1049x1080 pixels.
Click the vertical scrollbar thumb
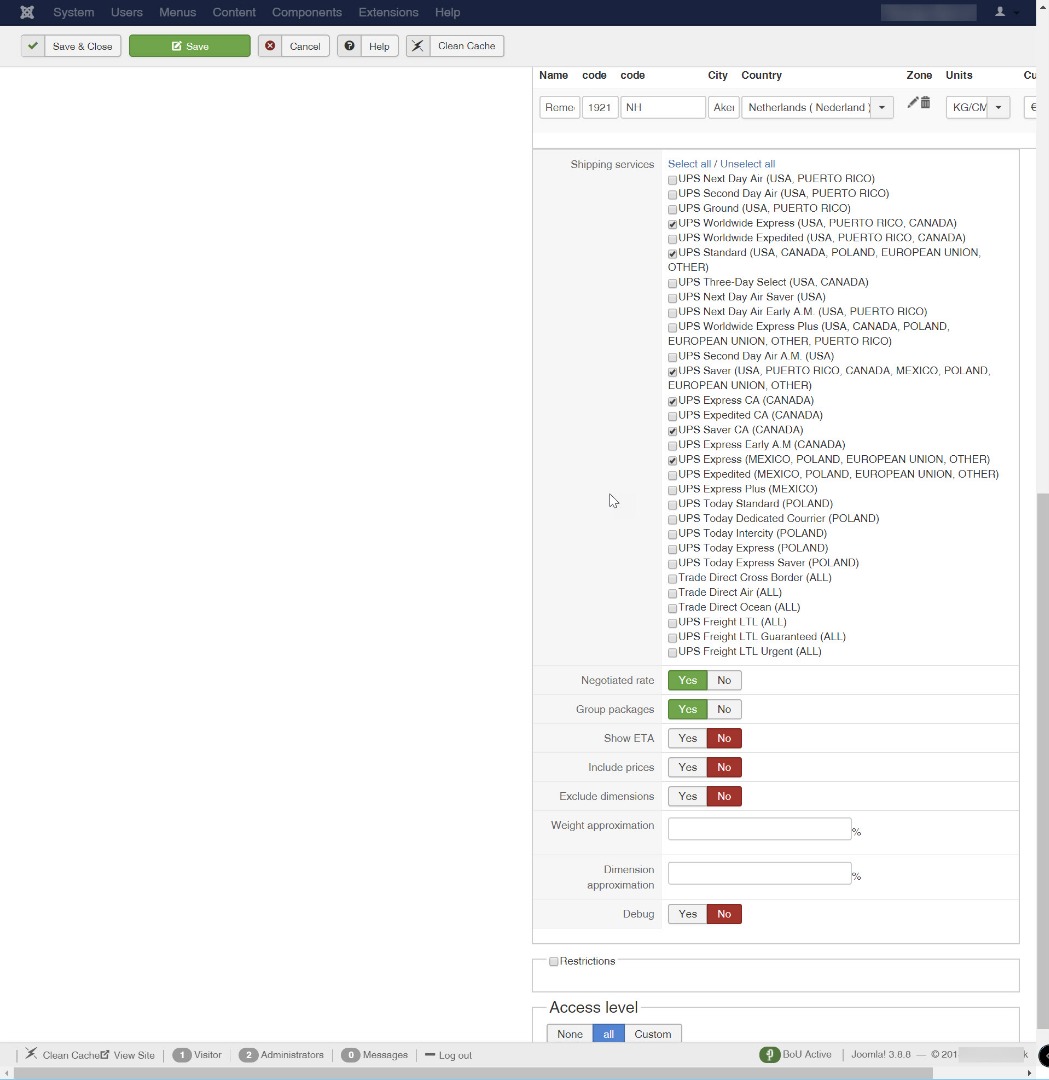(1043, 761)
